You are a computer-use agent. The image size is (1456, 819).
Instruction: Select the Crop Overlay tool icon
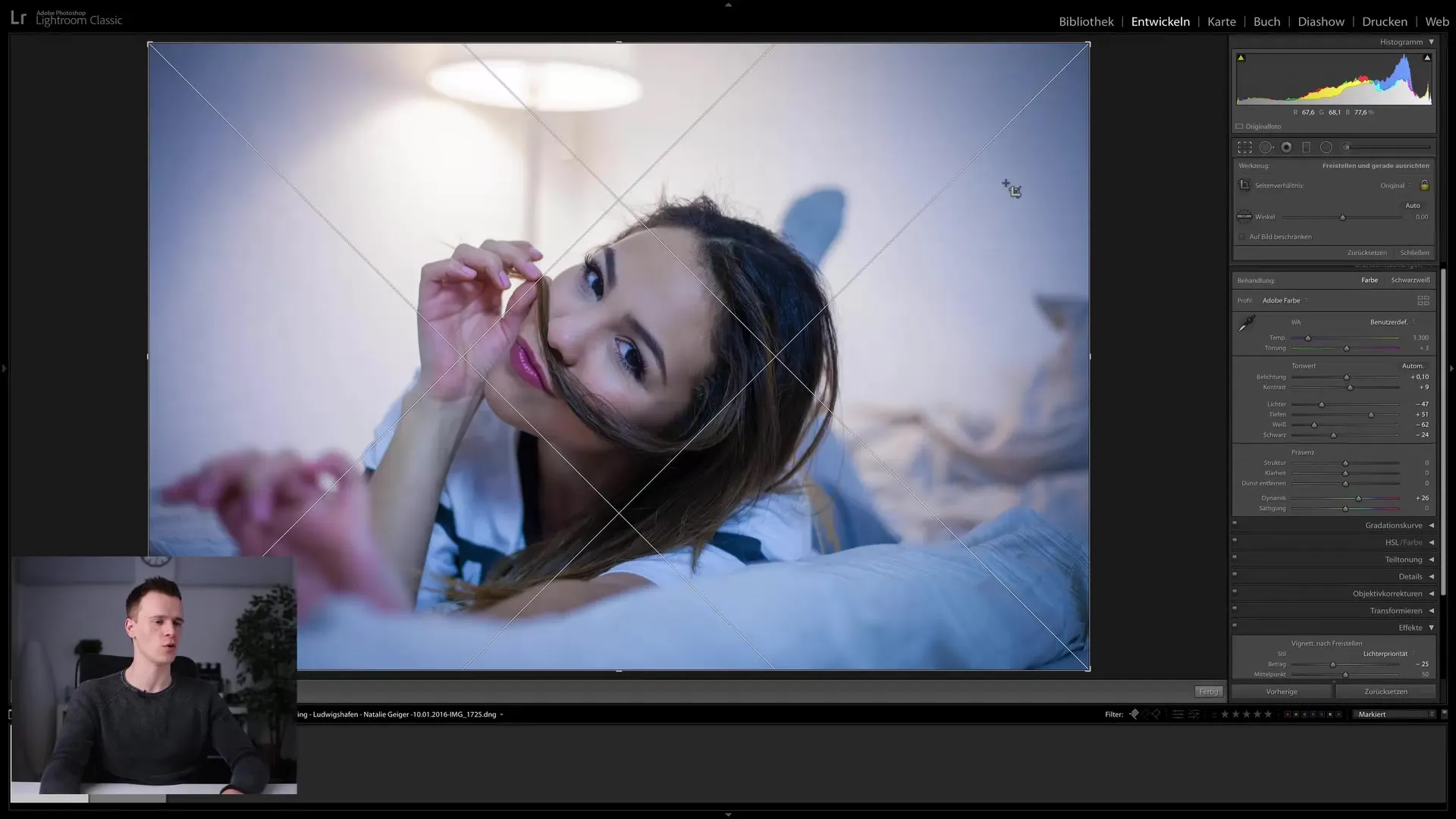coord(1244,147)
